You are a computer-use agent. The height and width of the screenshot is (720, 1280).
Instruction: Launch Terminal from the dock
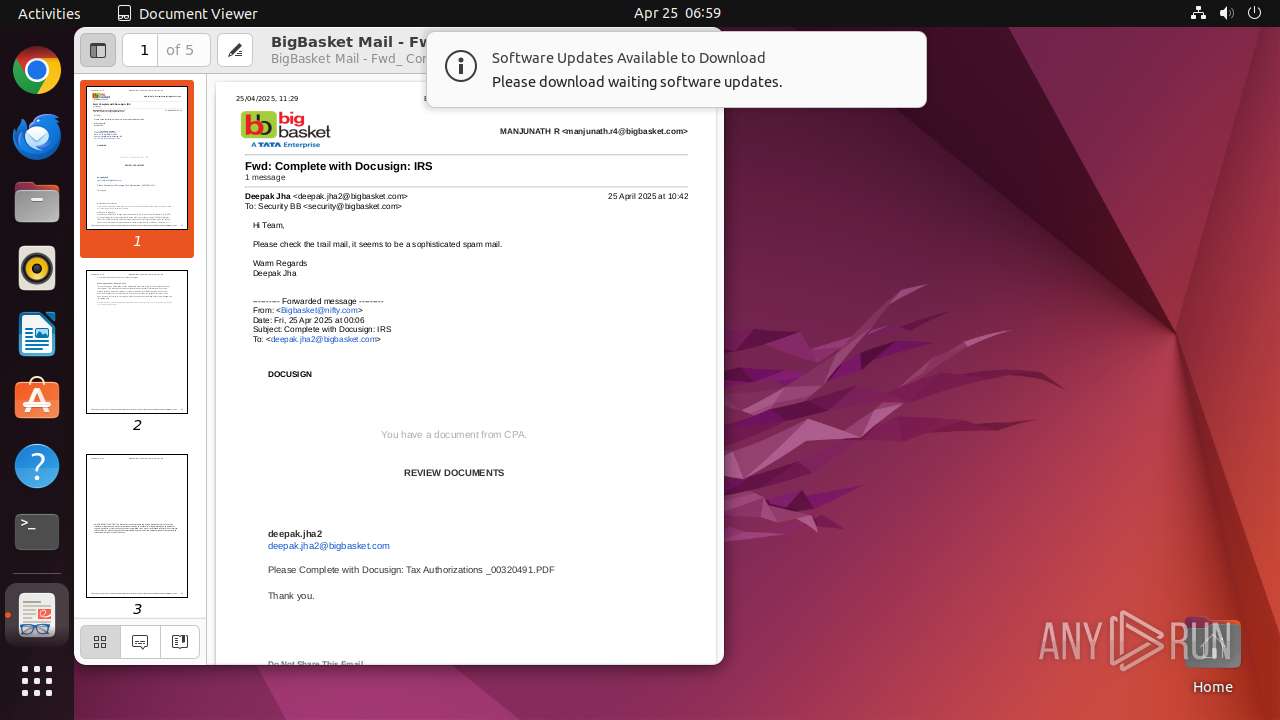coord(37,533)
